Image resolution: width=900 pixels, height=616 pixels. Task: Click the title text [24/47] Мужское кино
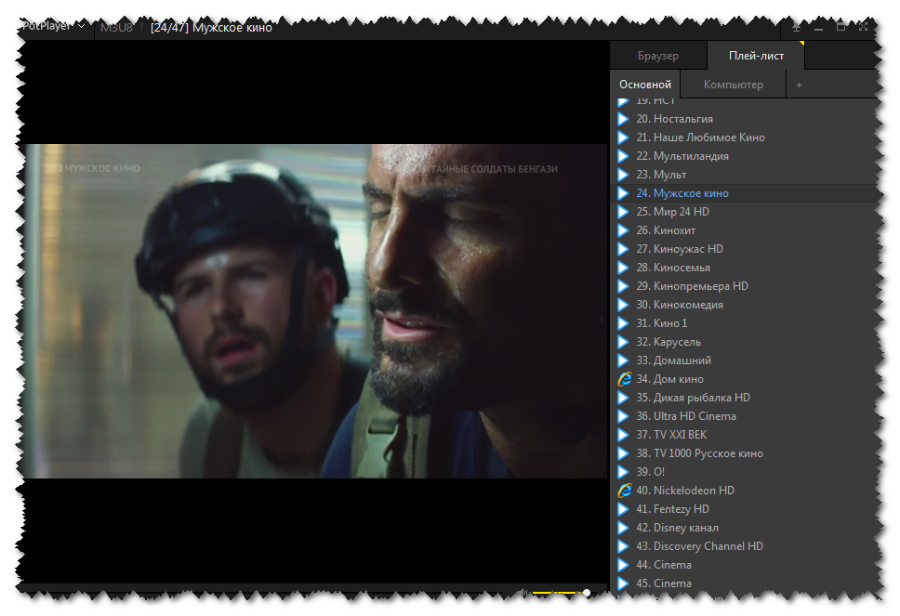211,28
